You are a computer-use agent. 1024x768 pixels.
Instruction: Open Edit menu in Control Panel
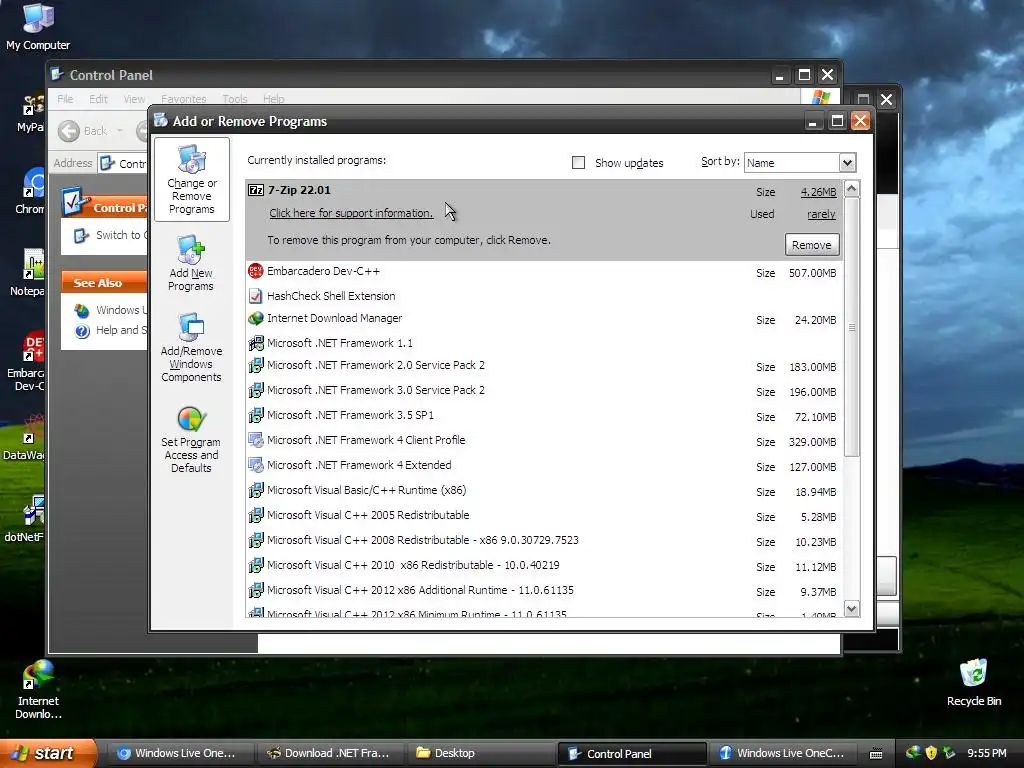pos(99,99)
